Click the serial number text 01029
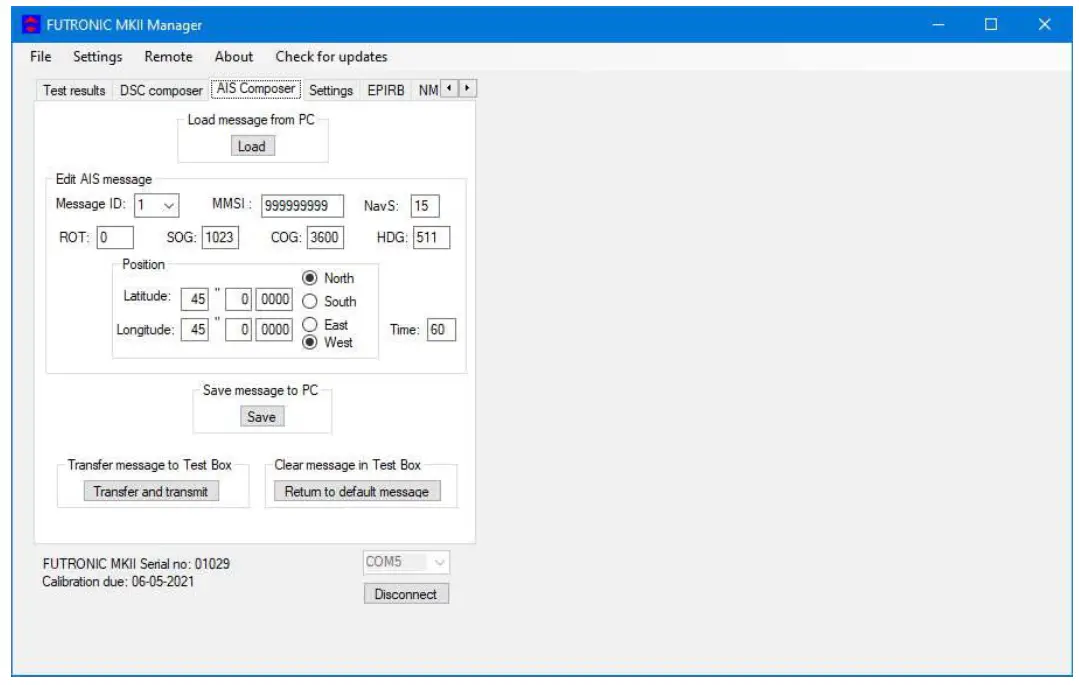 click(213, 564)
